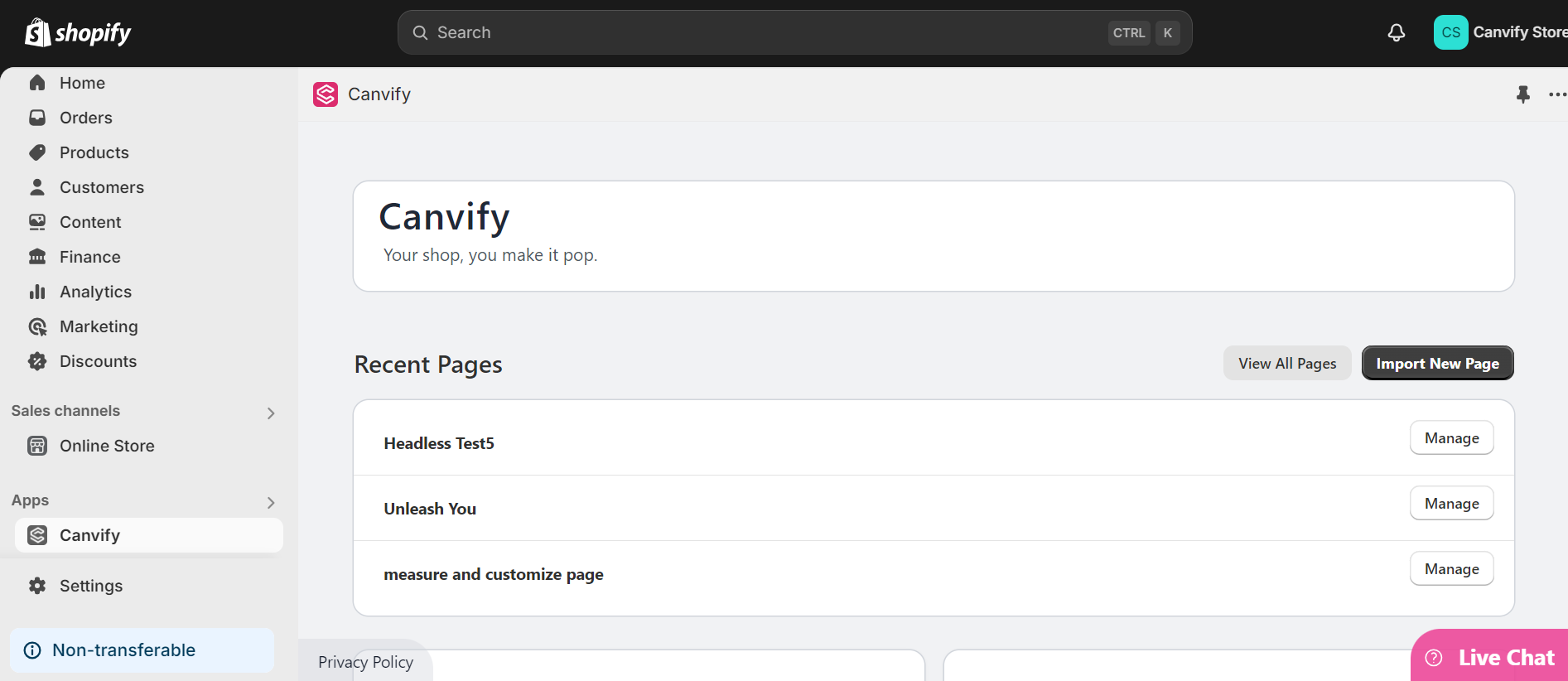Focus the Search field

[x=794, y=32]
